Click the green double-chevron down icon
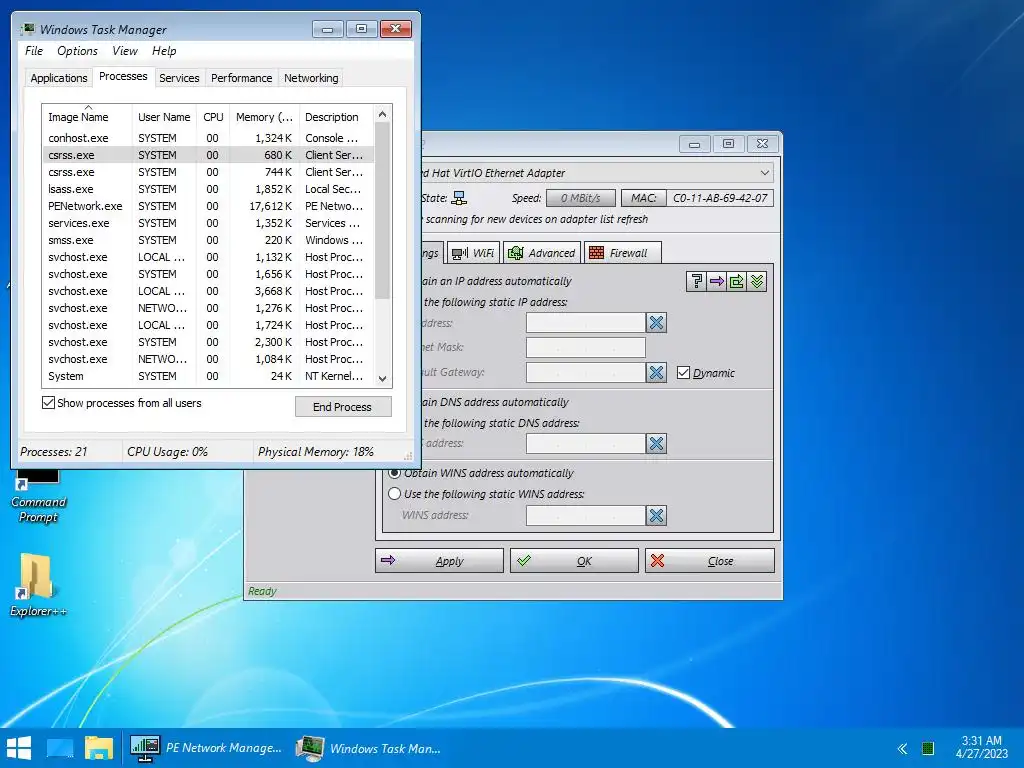Viewport: 1024px width, 768px height. click(x=757, y=281)
